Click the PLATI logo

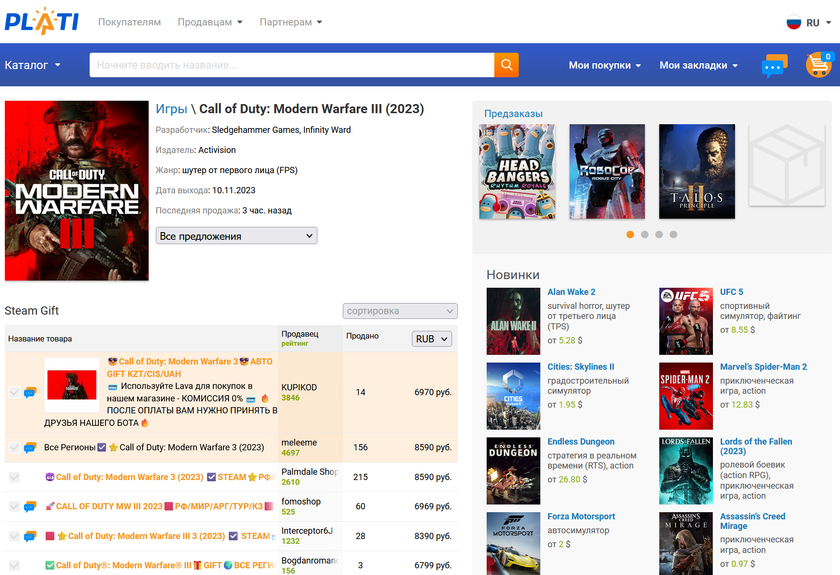pyautogui.click(x=42, y=21)
